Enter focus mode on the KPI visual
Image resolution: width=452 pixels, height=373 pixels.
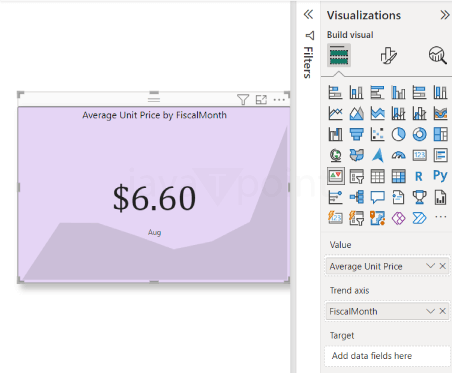coord(261,99)
